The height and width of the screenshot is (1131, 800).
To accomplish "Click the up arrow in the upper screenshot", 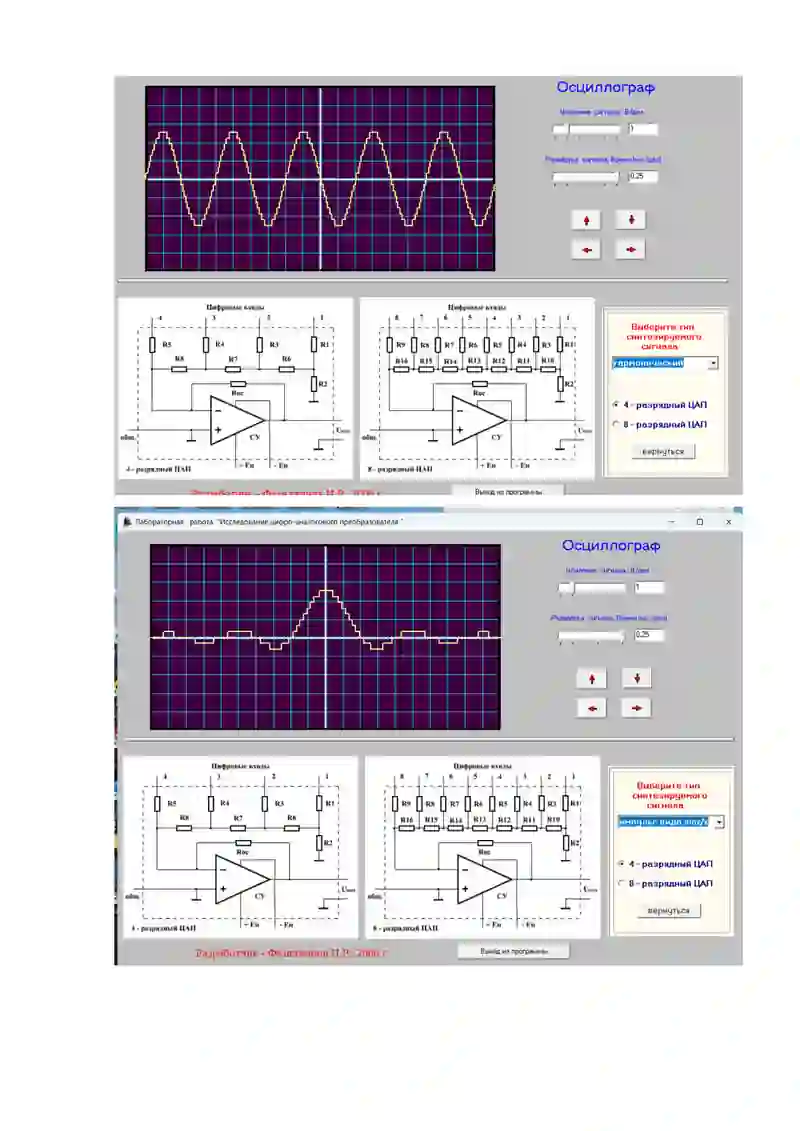I will tap(586, 220).
